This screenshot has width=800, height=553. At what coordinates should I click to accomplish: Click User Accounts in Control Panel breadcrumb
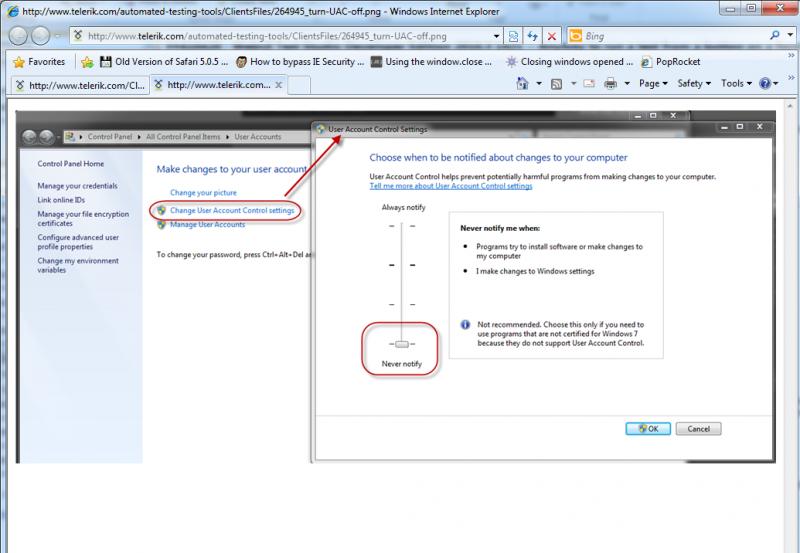click(x=258, y=137)
